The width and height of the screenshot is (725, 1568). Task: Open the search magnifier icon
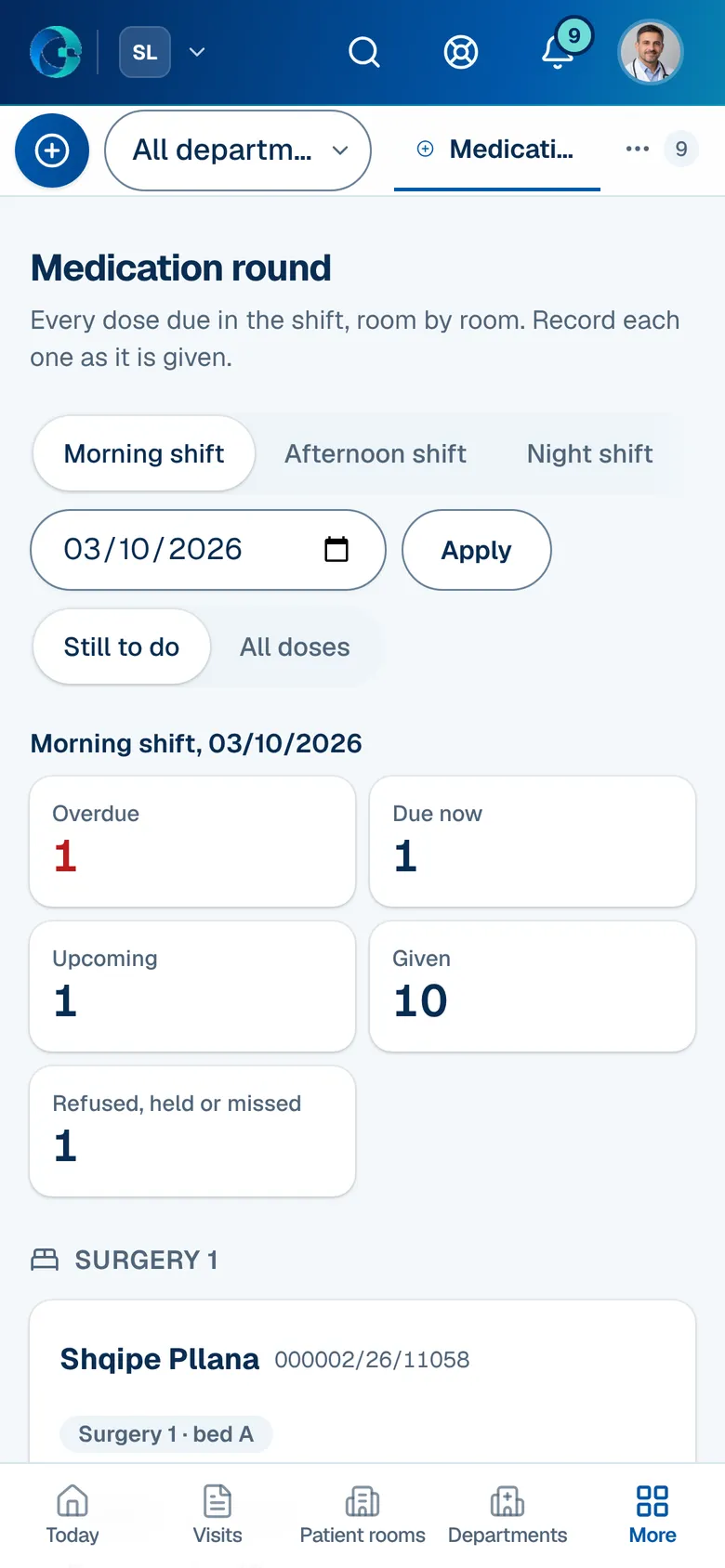click(x=364, y=52)
